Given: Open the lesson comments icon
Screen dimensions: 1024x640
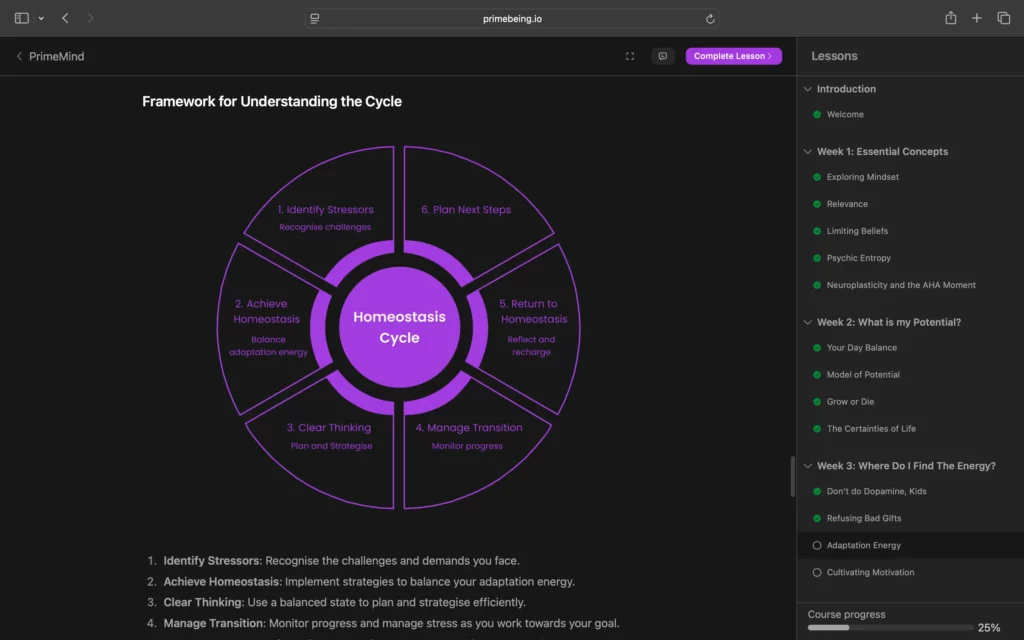Looking at the screenshot, I should pyautogui.click(x=662, y=57).
